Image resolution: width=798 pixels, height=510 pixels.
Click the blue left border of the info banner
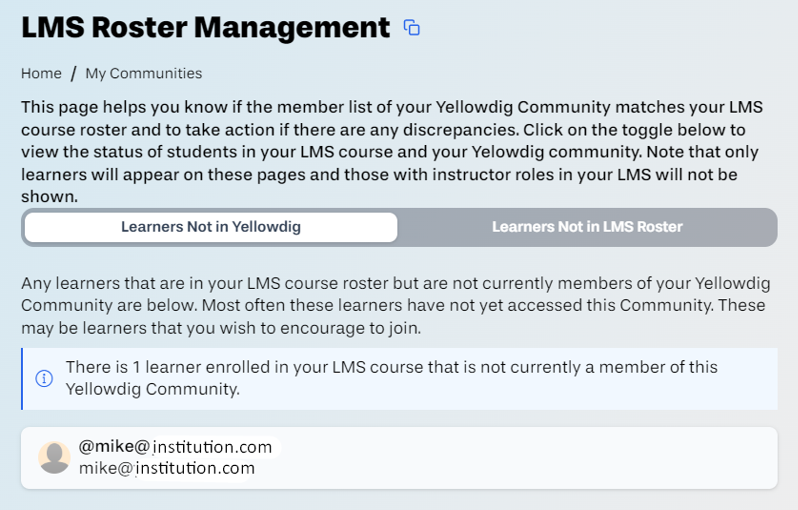click(x=22, y=379)
